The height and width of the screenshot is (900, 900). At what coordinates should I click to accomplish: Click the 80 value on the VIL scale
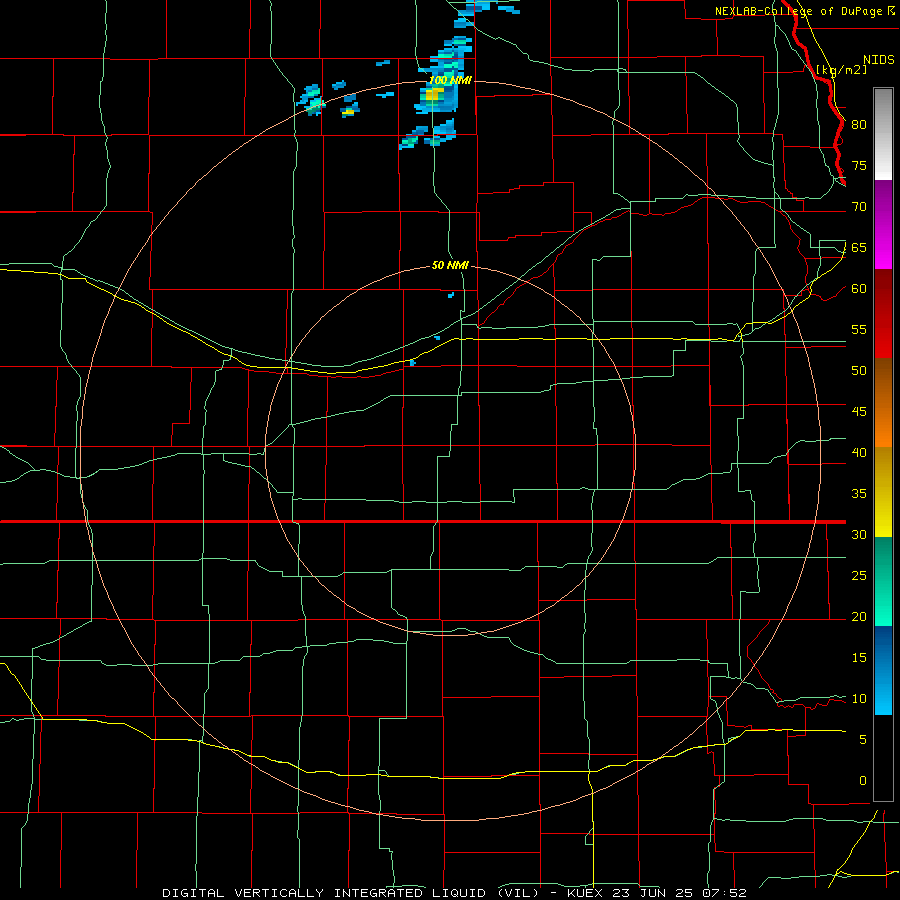pos(859,125)
